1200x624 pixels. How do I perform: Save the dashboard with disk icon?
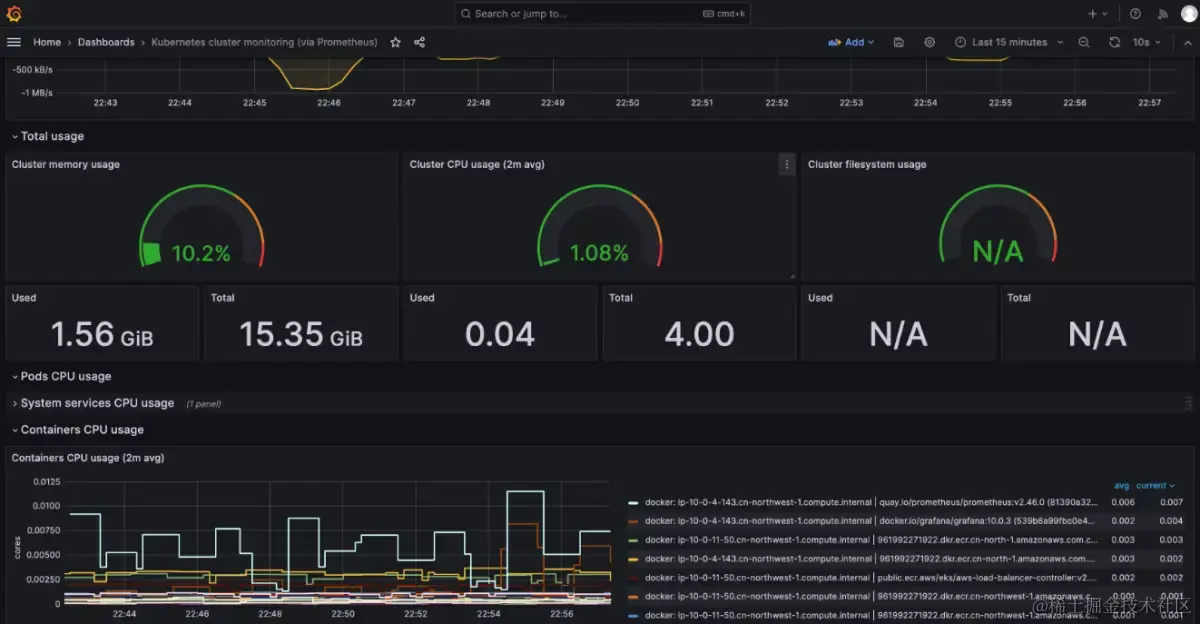pyautogui.click(x=899, y=42)
